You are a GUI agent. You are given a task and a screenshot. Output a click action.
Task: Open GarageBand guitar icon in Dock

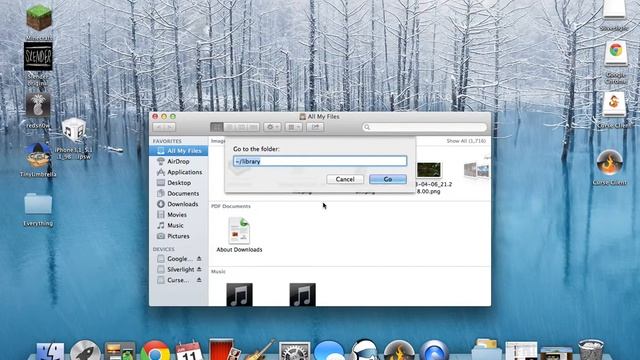coord(260,351)
